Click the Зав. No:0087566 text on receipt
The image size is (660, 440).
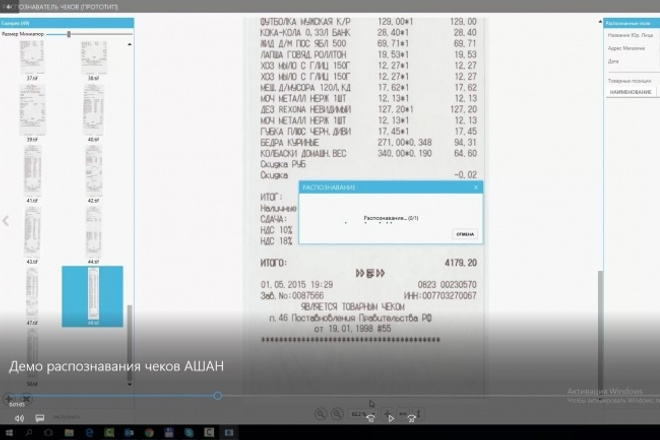tap(292, 296)
